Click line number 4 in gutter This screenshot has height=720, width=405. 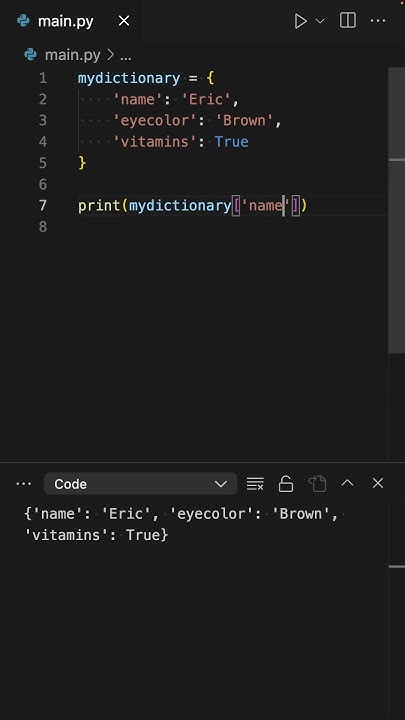click(x=43, y=141)
